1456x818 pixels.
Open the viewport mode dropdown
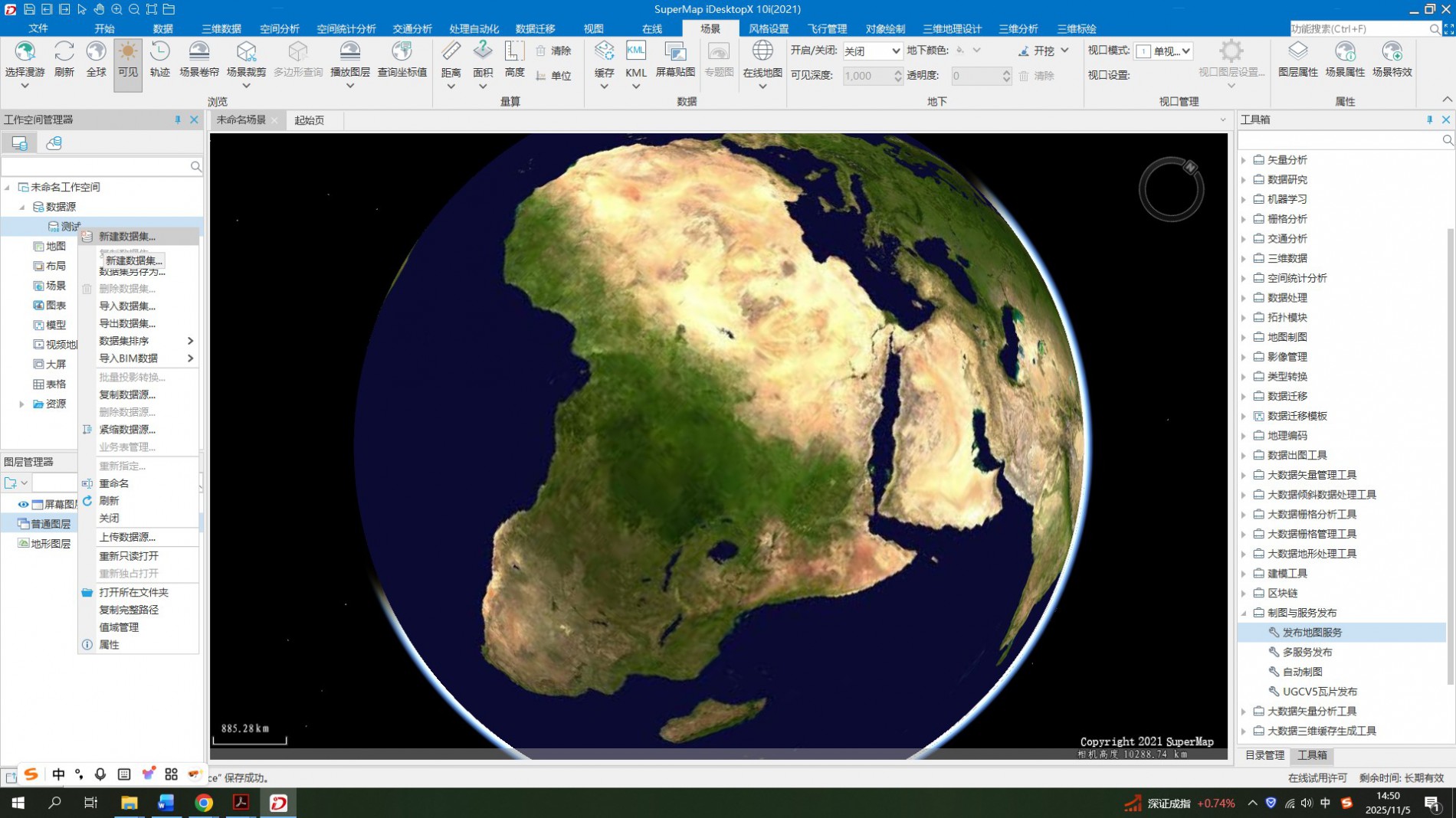[x=1163, y=51]
